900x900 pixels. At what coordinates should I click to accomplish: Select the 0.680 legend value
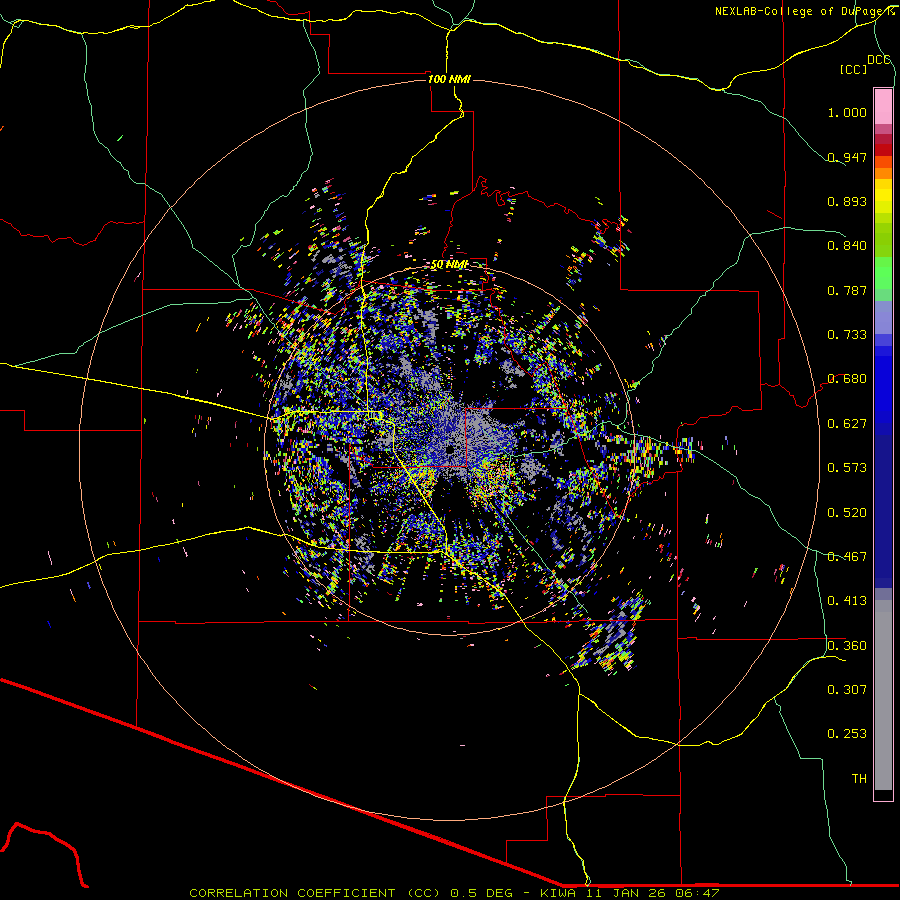[847, 379]
